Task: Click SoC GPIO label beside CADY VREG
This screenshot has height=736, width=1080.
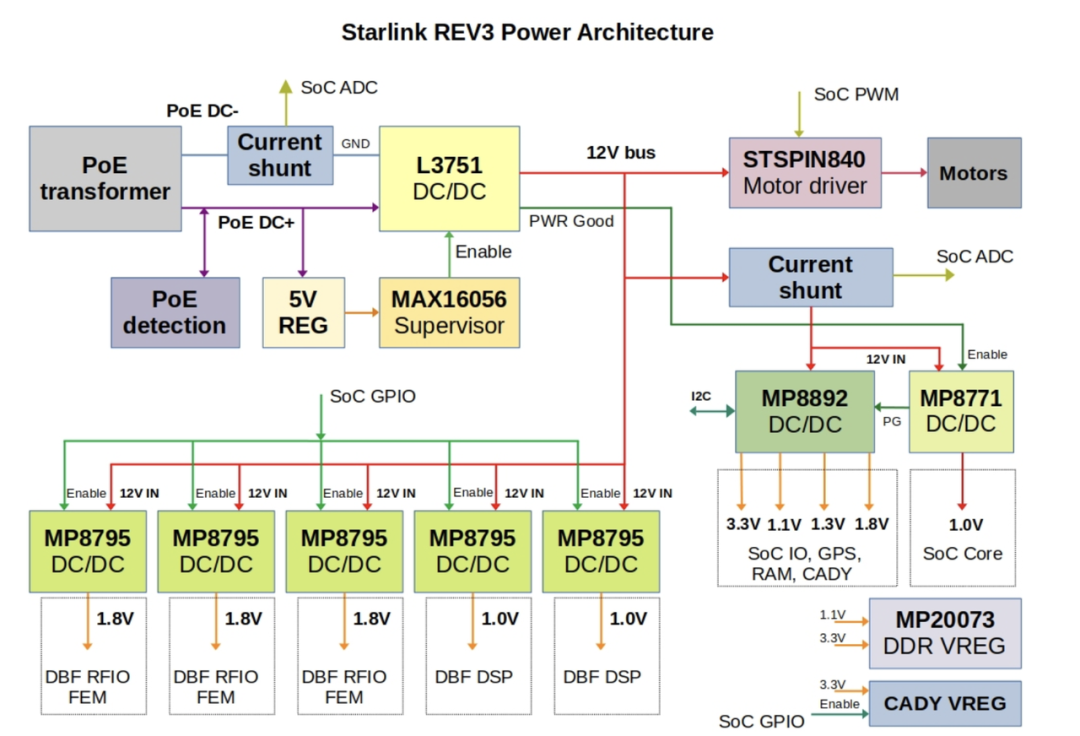Action: click(761, 722)
